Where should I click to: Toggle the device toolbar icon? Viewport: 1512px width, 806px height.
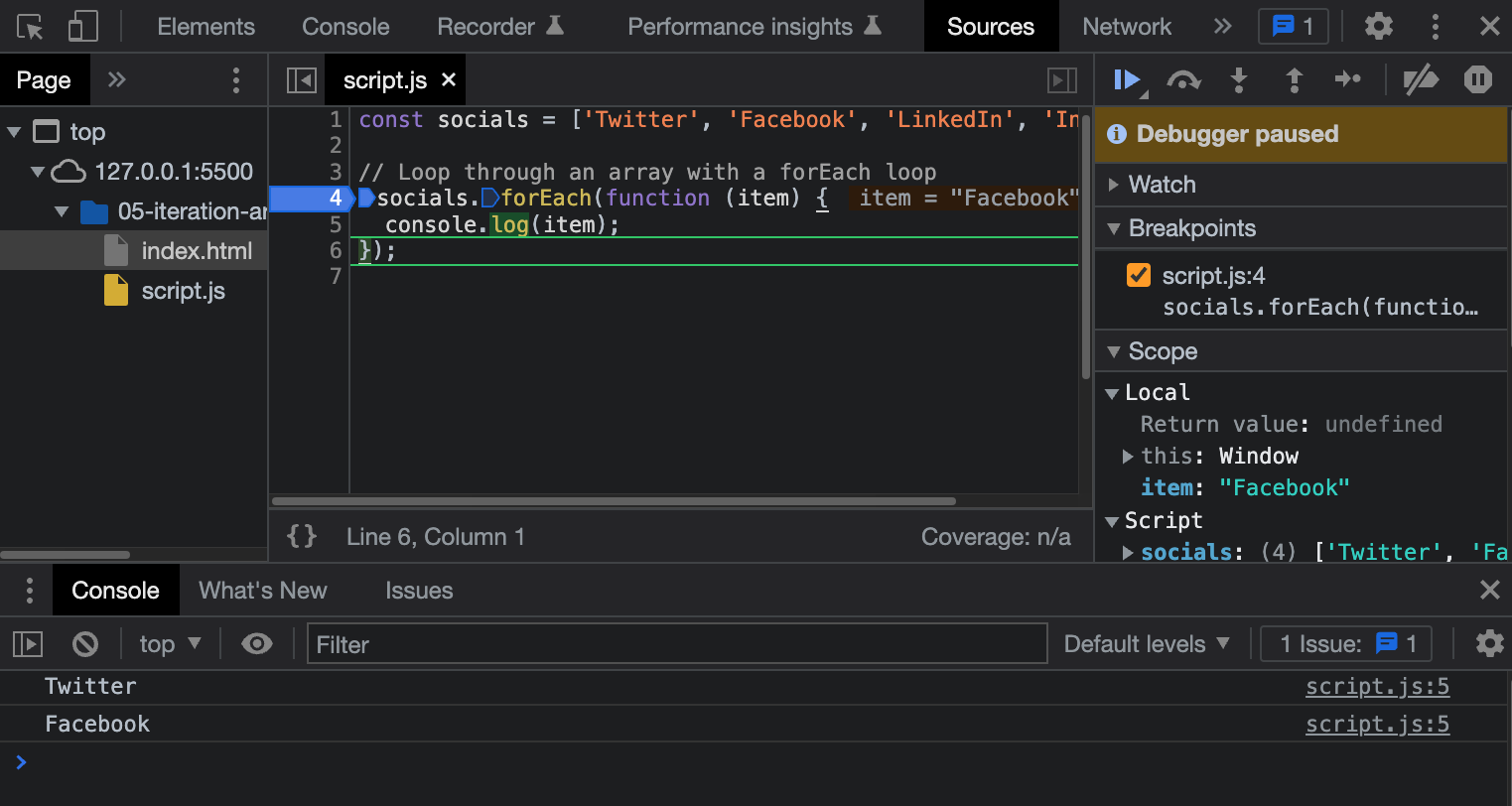[x=81, y=27]
